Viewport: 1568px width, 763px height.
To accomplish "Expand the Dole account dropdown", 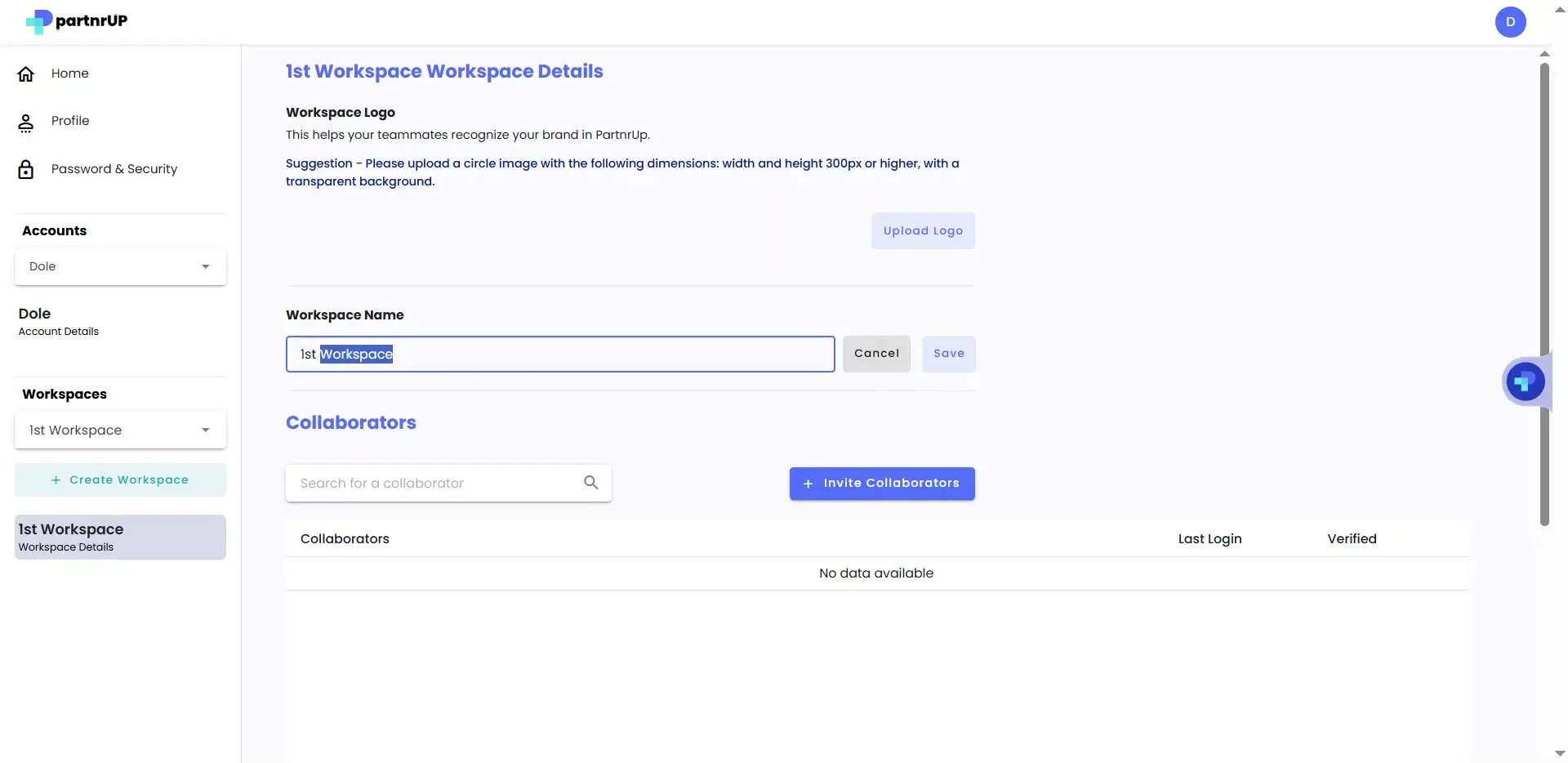I will click(x=119, y=266).
